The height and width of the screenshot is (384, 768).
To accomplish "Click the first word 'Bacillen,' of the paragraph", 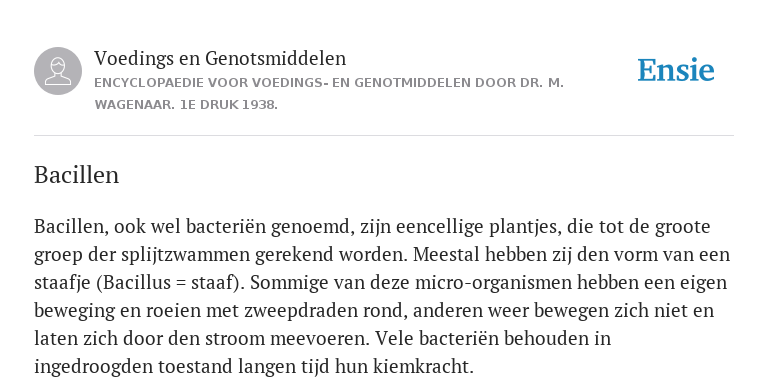I will [72, 227].
